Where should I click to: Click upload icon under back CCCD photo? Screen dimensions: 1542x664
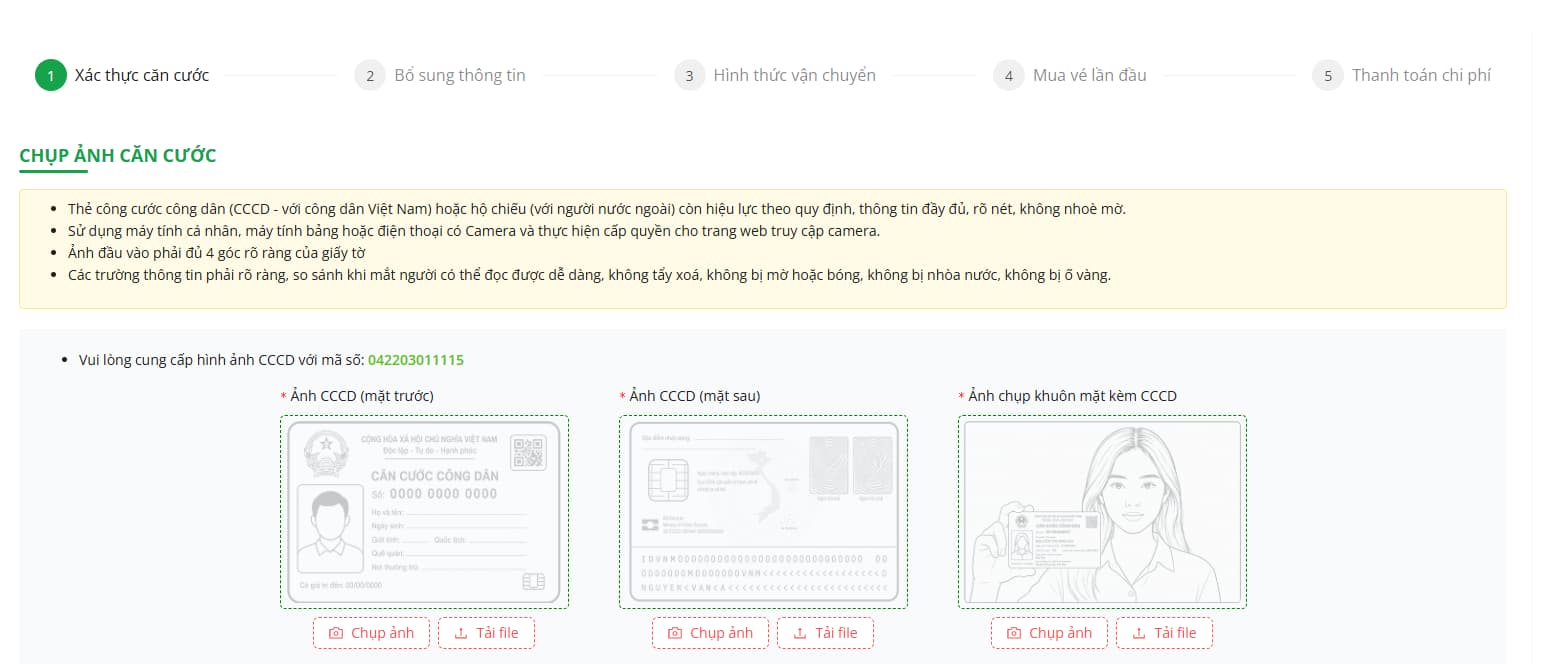[799, 633]
